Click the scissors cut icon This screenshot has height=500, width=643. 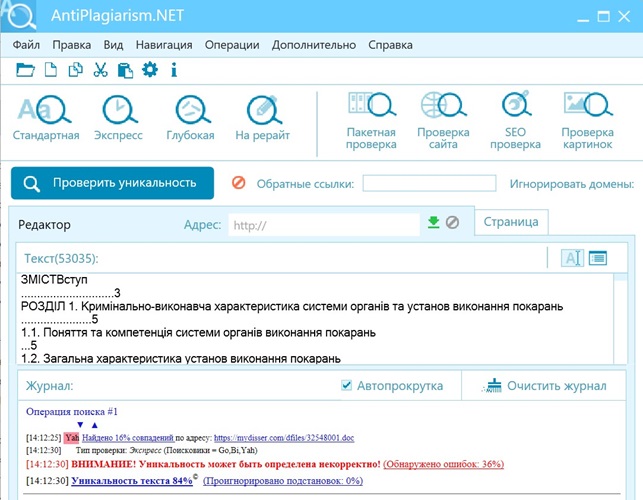(x=100, y=70)
